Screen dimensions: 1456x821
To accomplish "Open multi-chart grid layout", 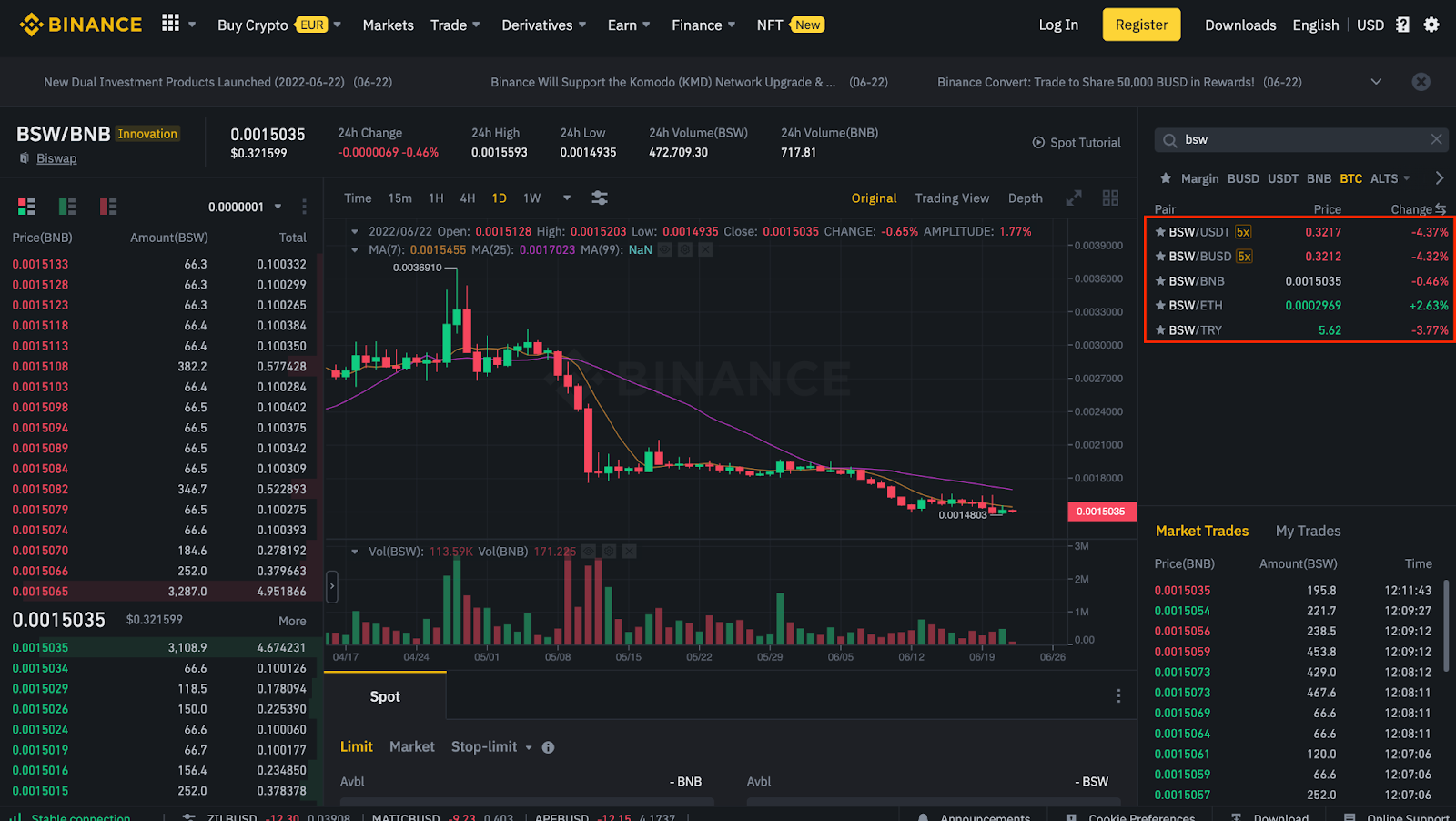I will 1110,198.
